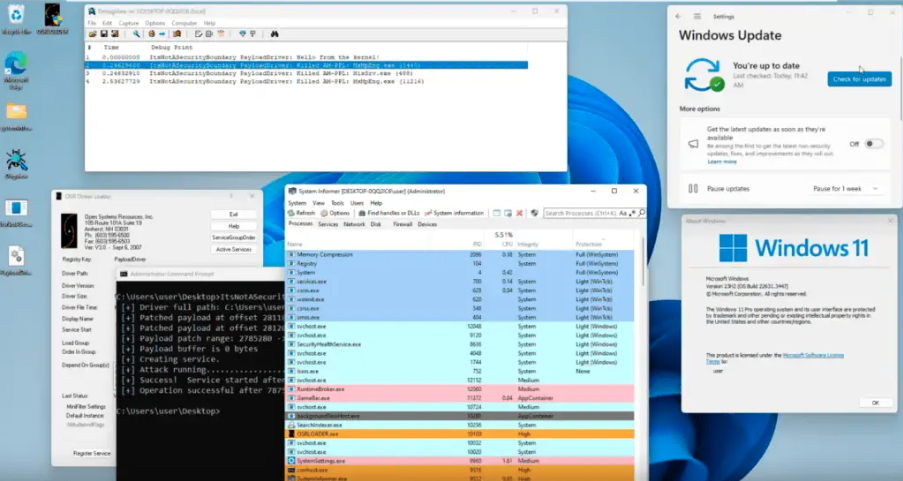Switch to the Services tab
Screen dimensions: 903x481
[x=328, y=224]
